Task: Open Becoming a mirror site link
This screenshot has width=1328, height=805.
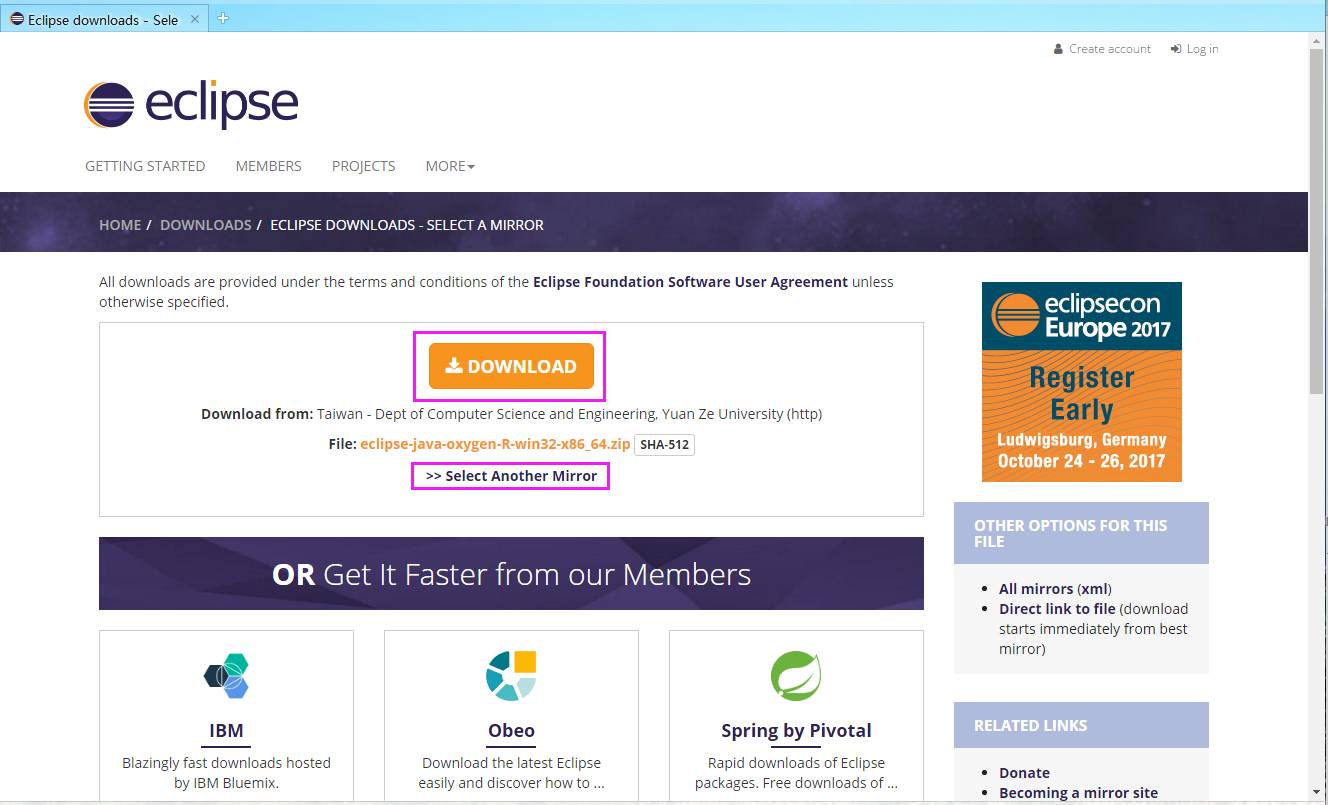Action: (x=1078, y=793)
